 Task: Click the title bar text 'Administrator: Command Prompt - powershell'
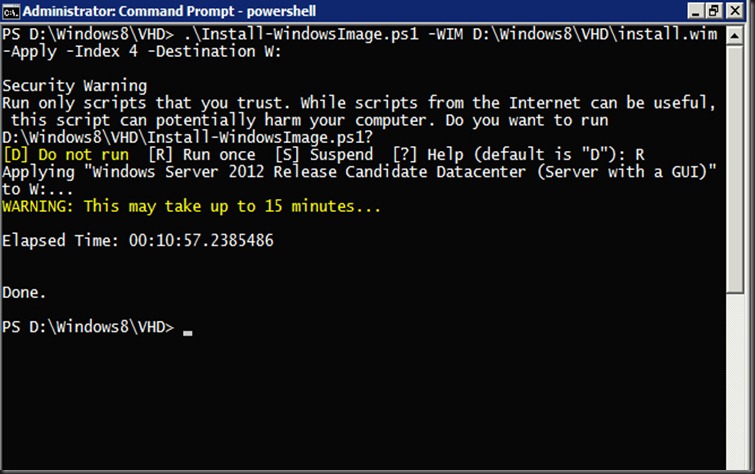(x=169, y=11)
